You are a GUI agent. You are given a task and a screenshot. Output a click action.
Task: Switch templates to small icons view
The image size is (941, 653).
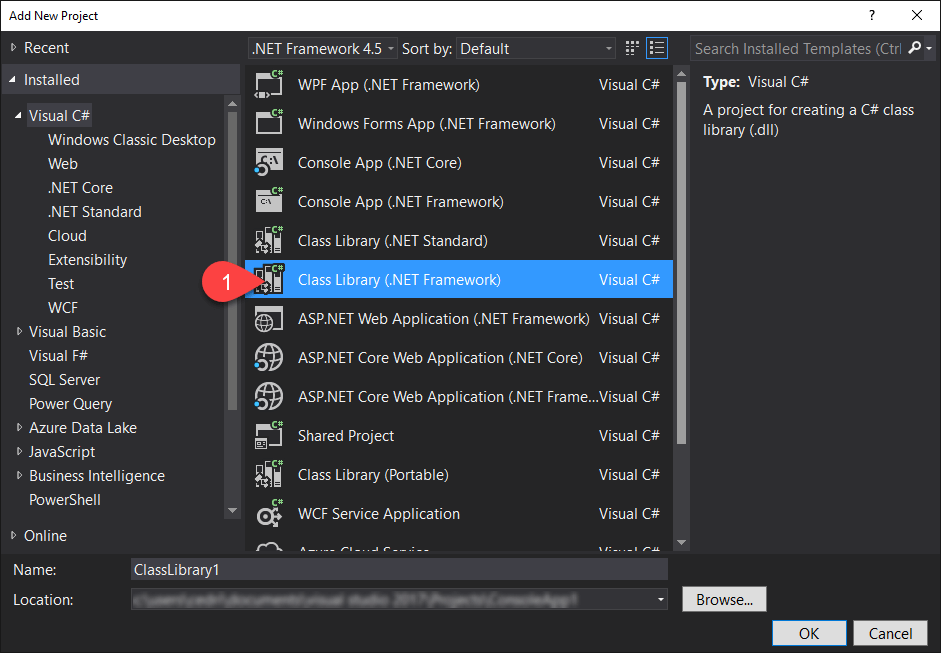point(631,47)
